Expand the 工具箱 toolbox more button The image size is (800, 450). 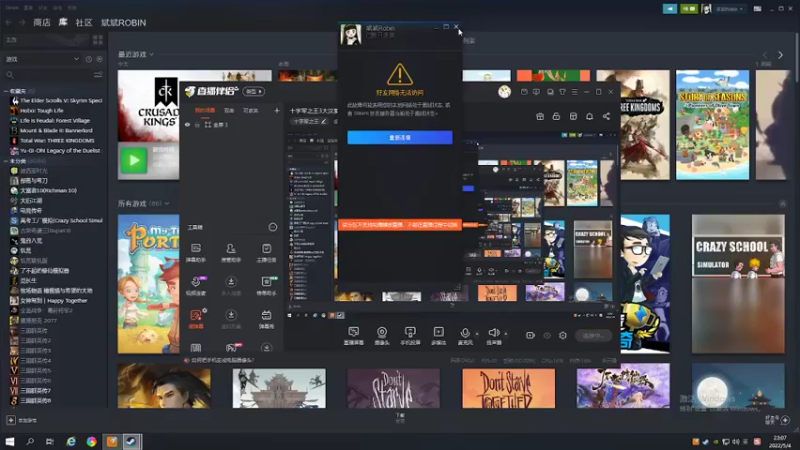(x=272, y=227)
